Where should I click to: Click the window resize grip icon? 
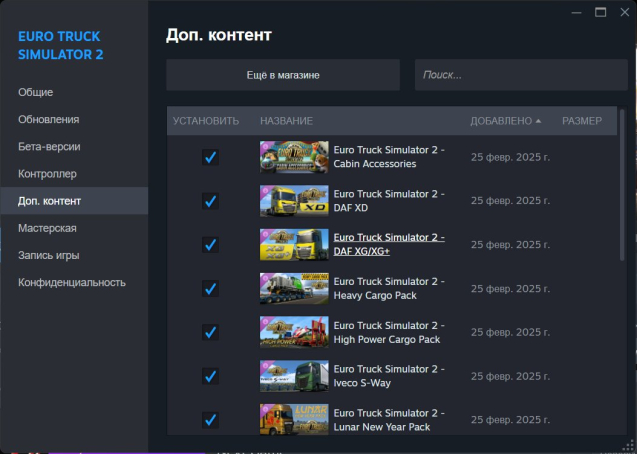pyautogui.click(x=628, y=446)
